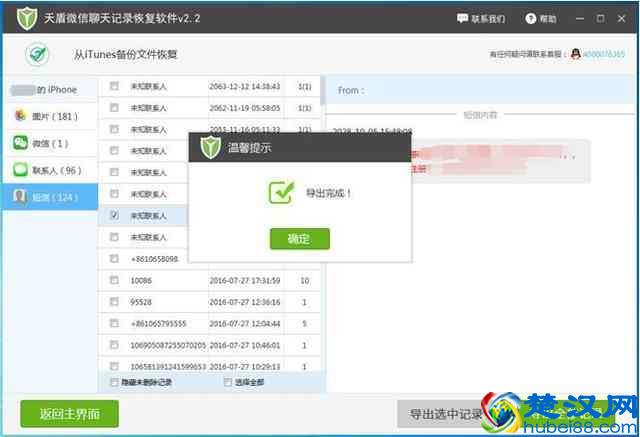
Task: Uncheck the ticked 未知联系人 row checkbox
Action: click(114, 215)
